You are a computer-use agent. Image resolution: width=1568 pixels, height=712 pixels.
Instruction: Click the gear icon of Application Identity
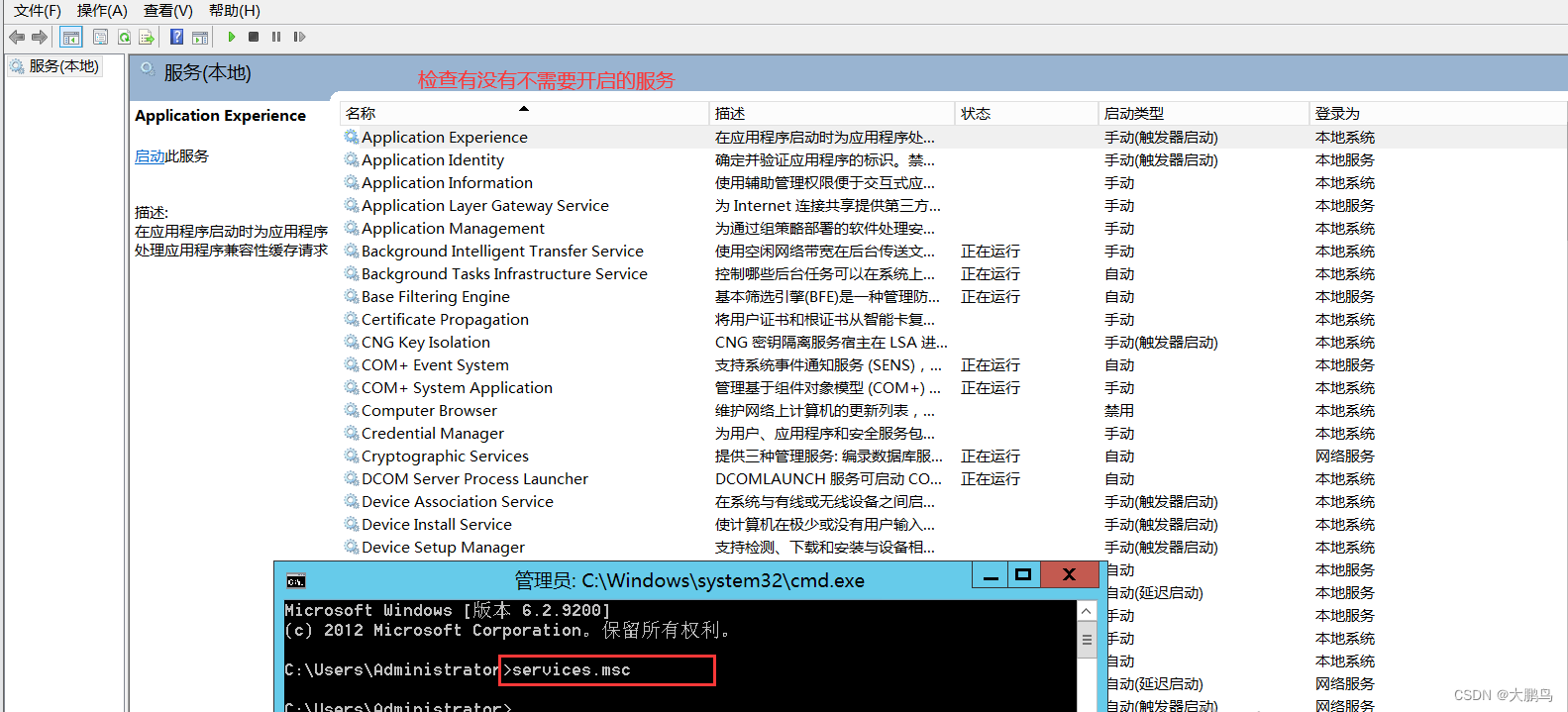tap(352, 159)
